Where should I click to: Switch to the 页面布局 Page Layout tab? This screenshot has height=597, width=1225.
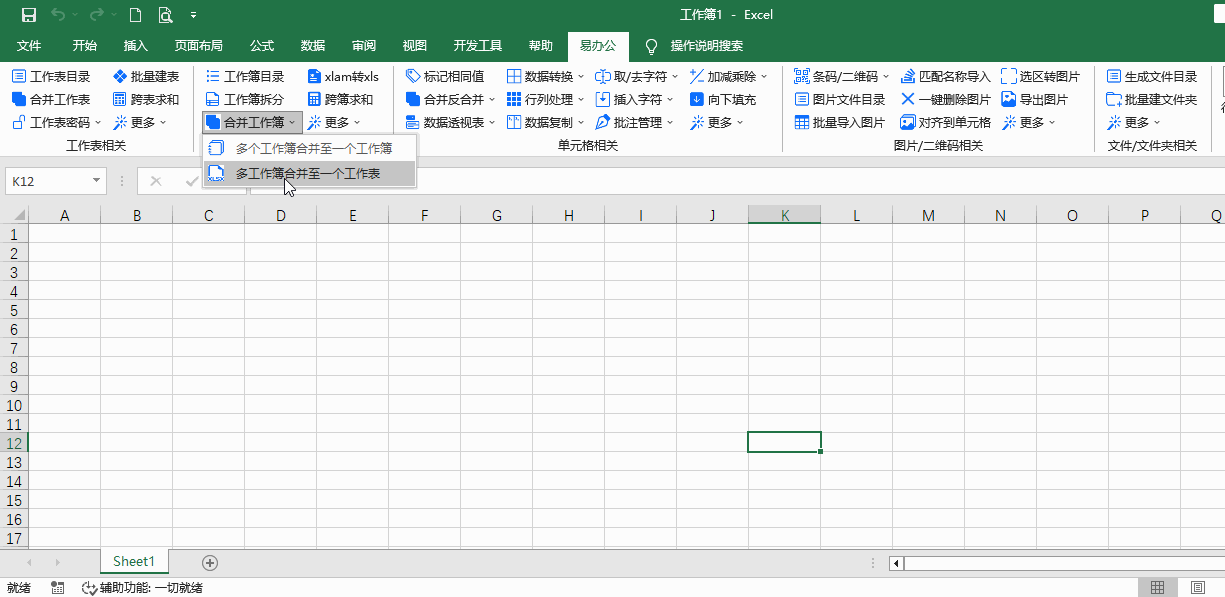click(x=199, y=46)
